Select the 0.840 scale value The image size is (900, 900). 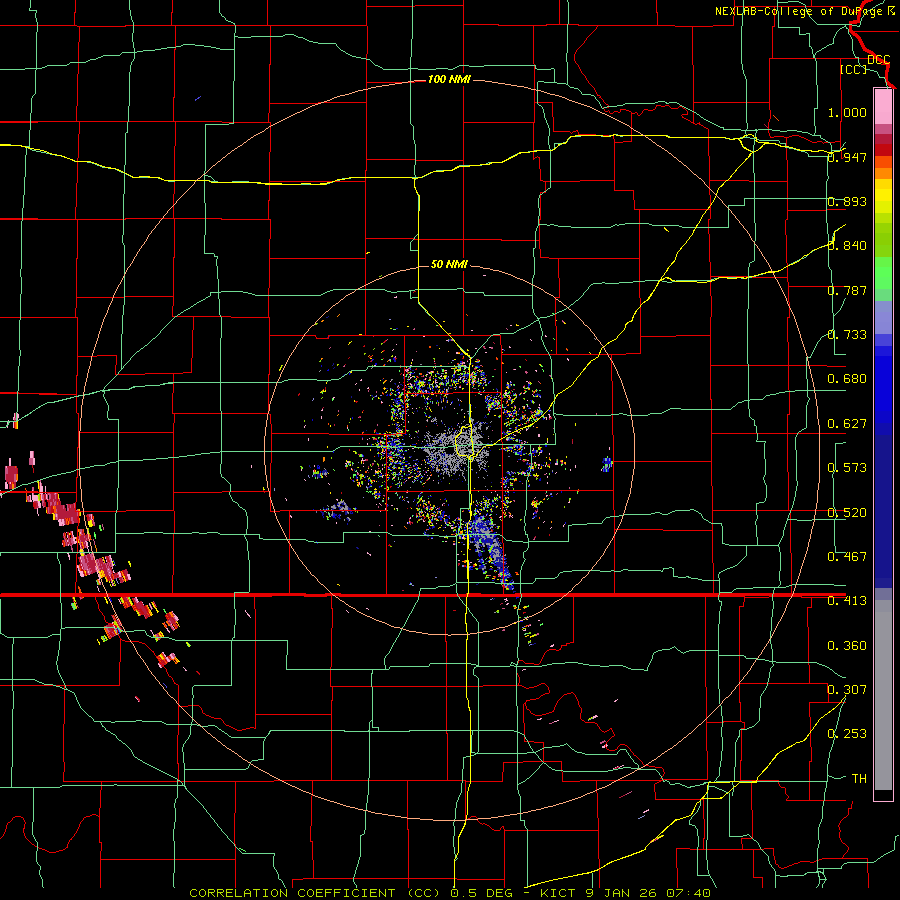click(x=847, y=246)
